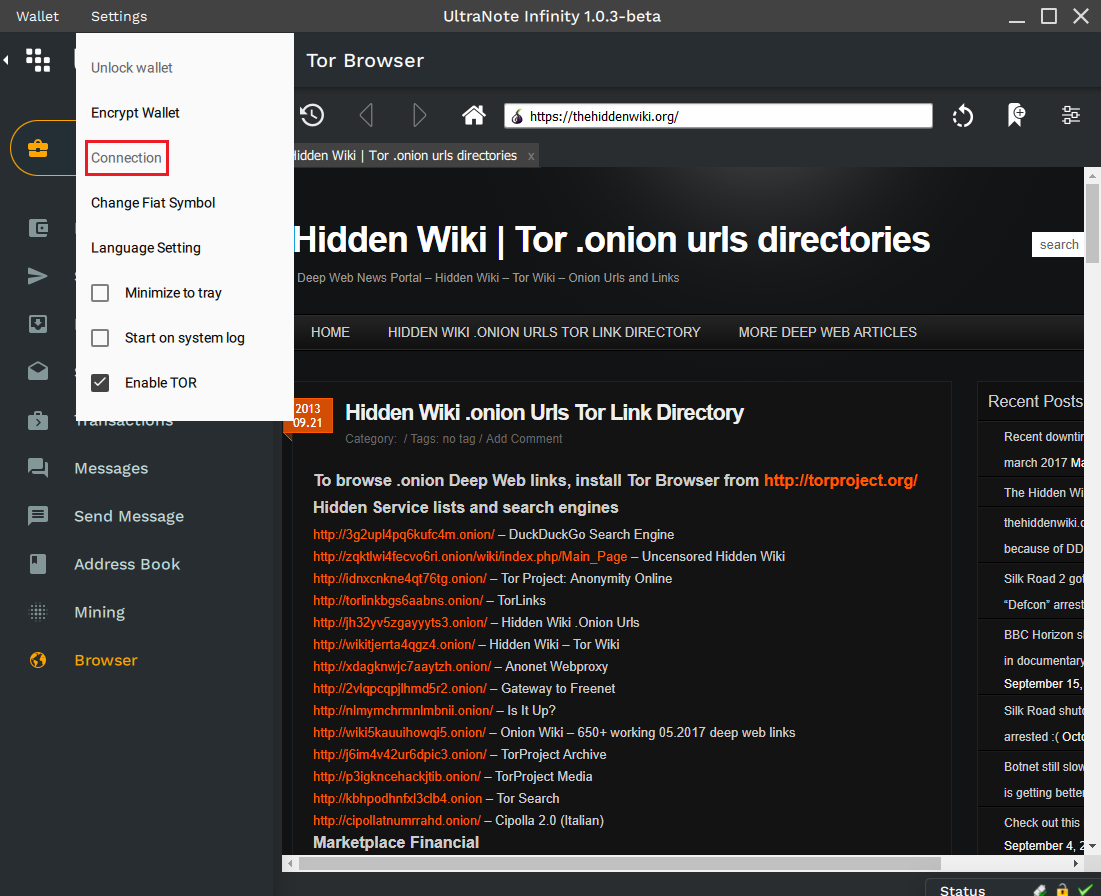This screenshot has height=896, width=1101.
Task: Uncheck the Enable TOR checkbox
Action: coord(100,383)
